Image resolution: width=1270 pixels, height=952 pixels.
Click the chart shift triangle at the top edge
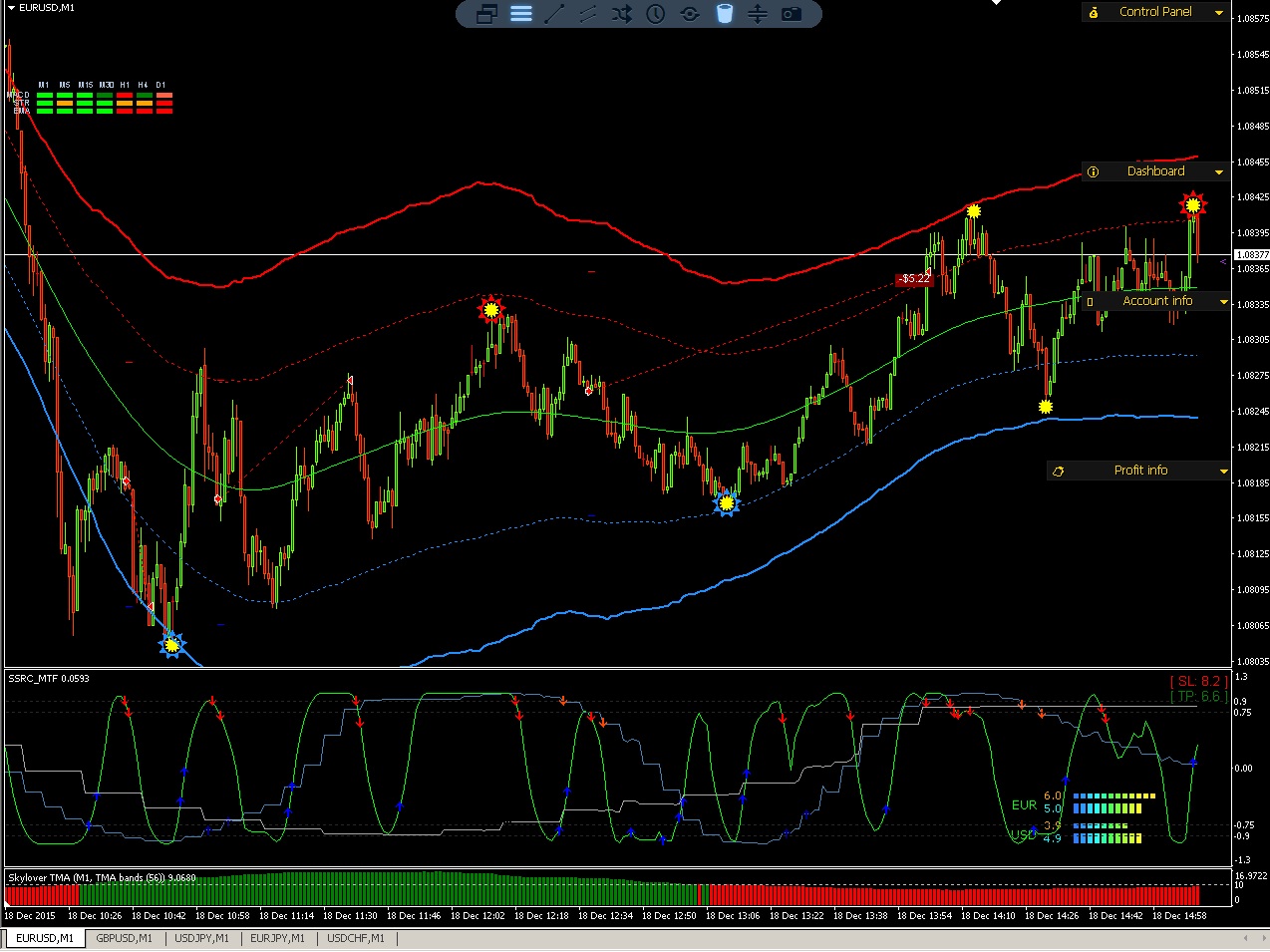pyautogui.click(x=995, y=3)
